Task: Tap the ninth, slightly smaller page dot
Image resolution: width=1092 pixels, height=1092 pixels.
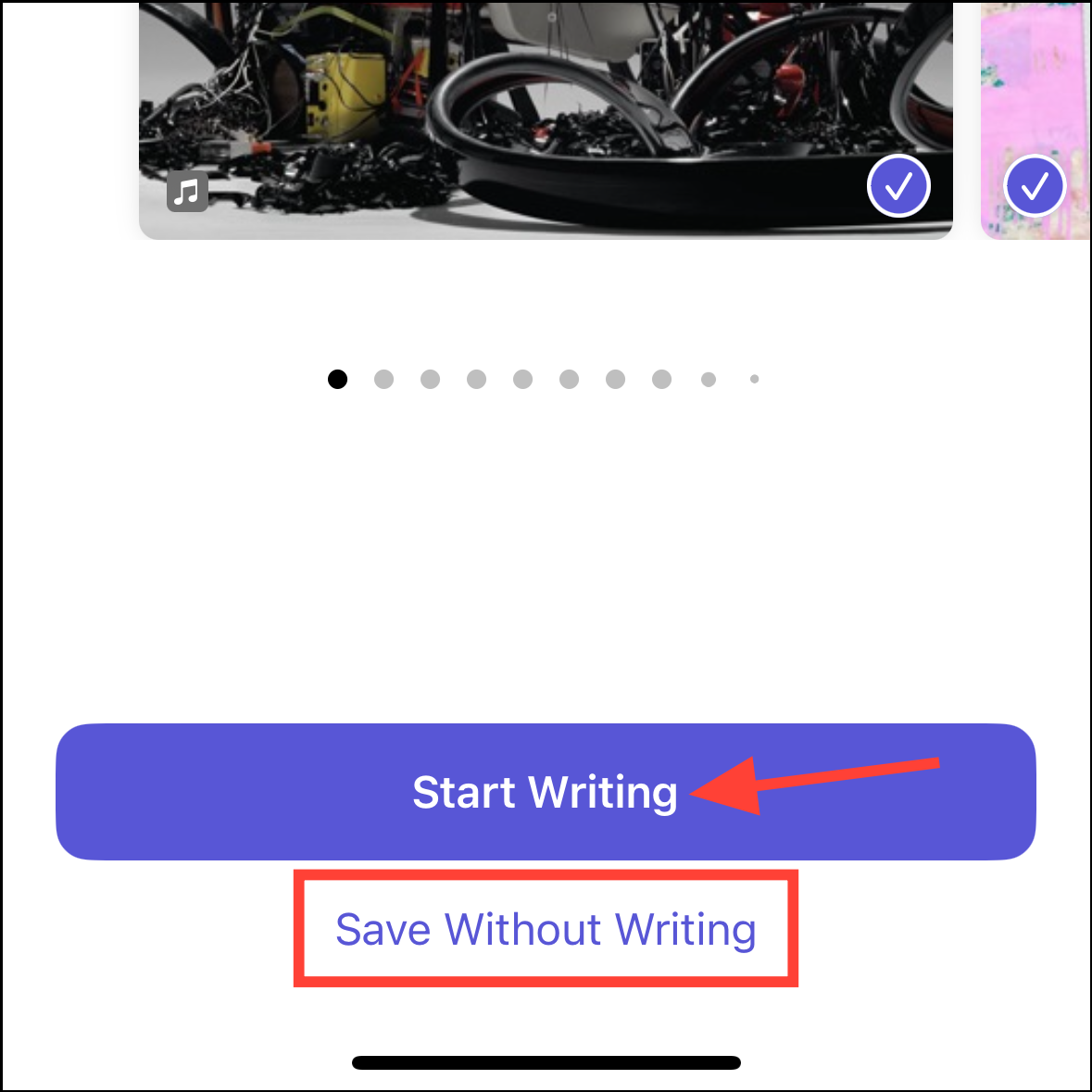Action: pyautogui.click(x=709, y=380)
